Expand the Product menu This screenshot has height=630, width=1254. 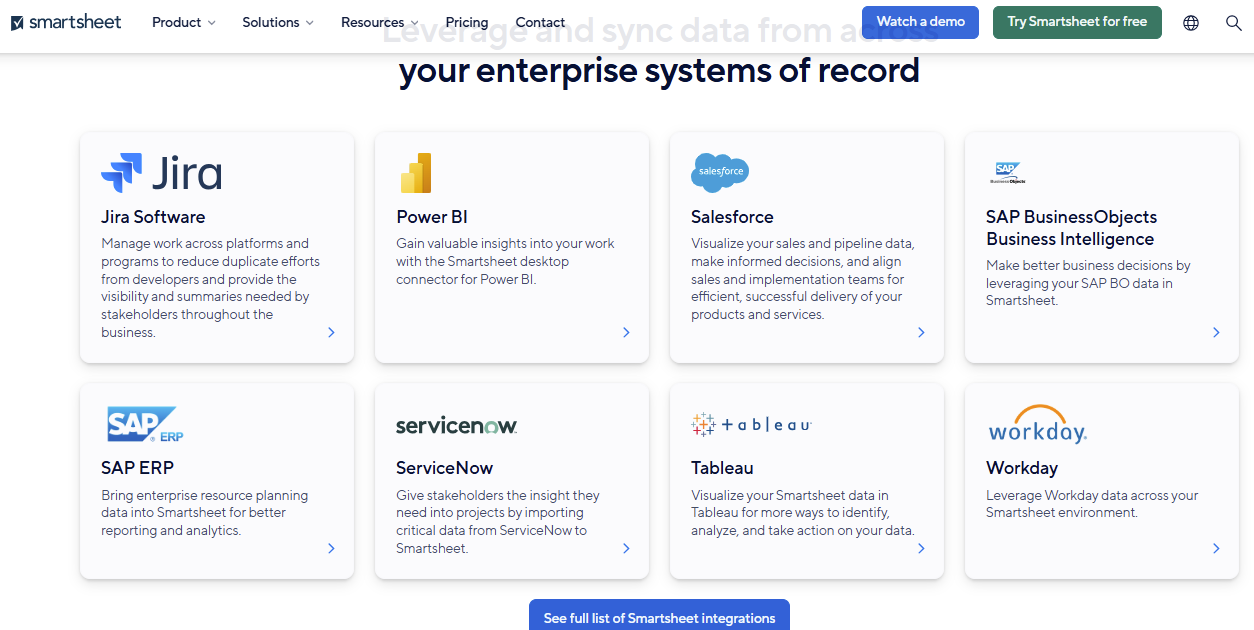tap(184, 22)
